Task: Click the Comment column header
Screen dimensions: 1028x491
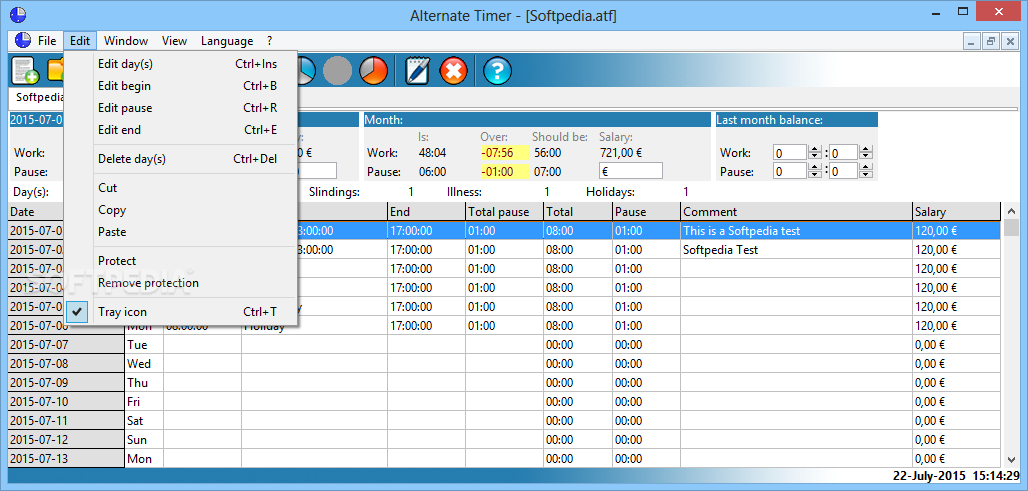Action: coord(796,212)
